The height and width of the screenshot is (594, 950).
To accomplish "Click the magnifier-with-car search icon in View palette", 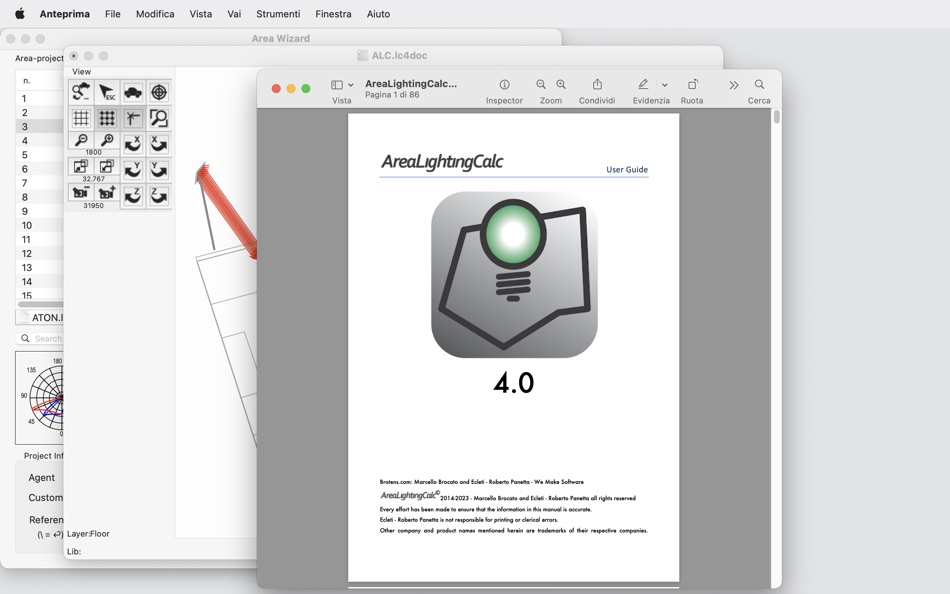I will [81, 92].
